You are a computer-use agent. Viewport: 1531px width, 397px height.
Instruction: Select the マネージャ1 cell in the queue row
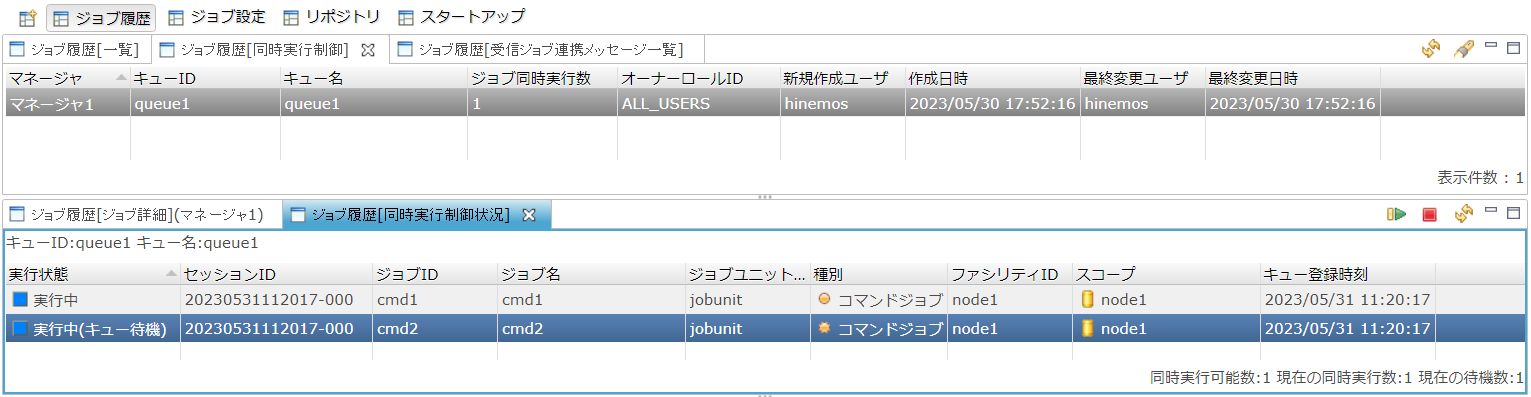coord(67,103)
